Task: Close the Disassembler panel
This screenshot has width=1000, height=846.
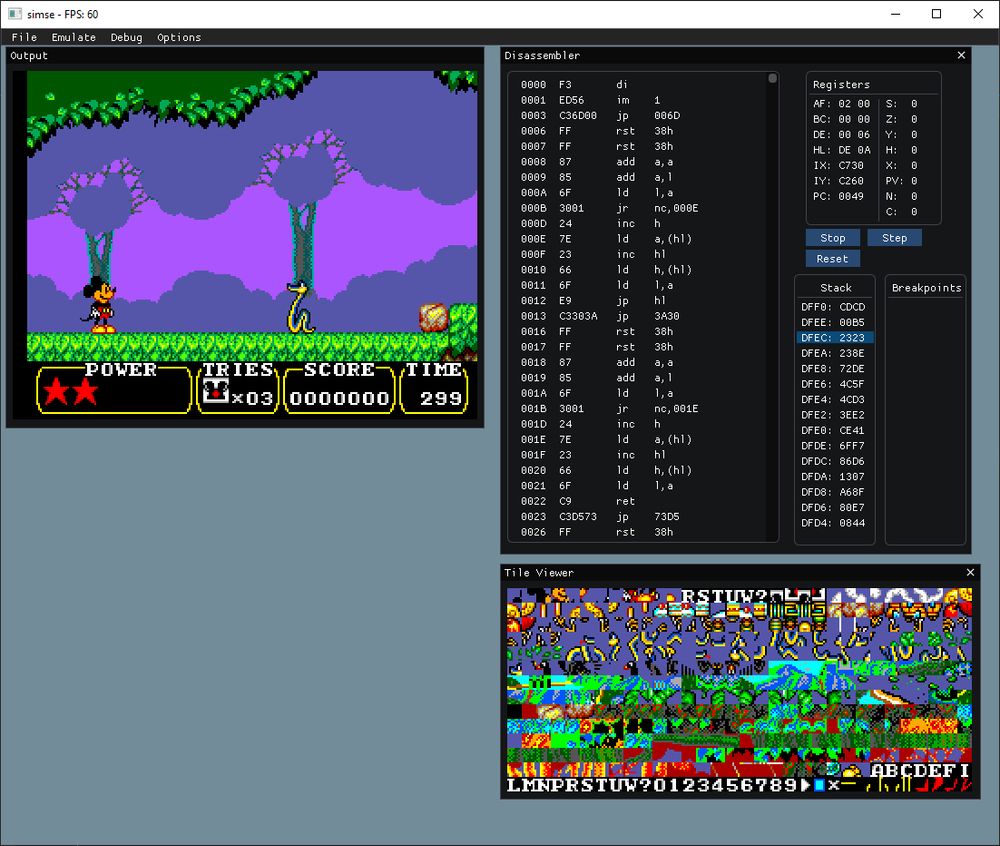Action: coord(961,55)
